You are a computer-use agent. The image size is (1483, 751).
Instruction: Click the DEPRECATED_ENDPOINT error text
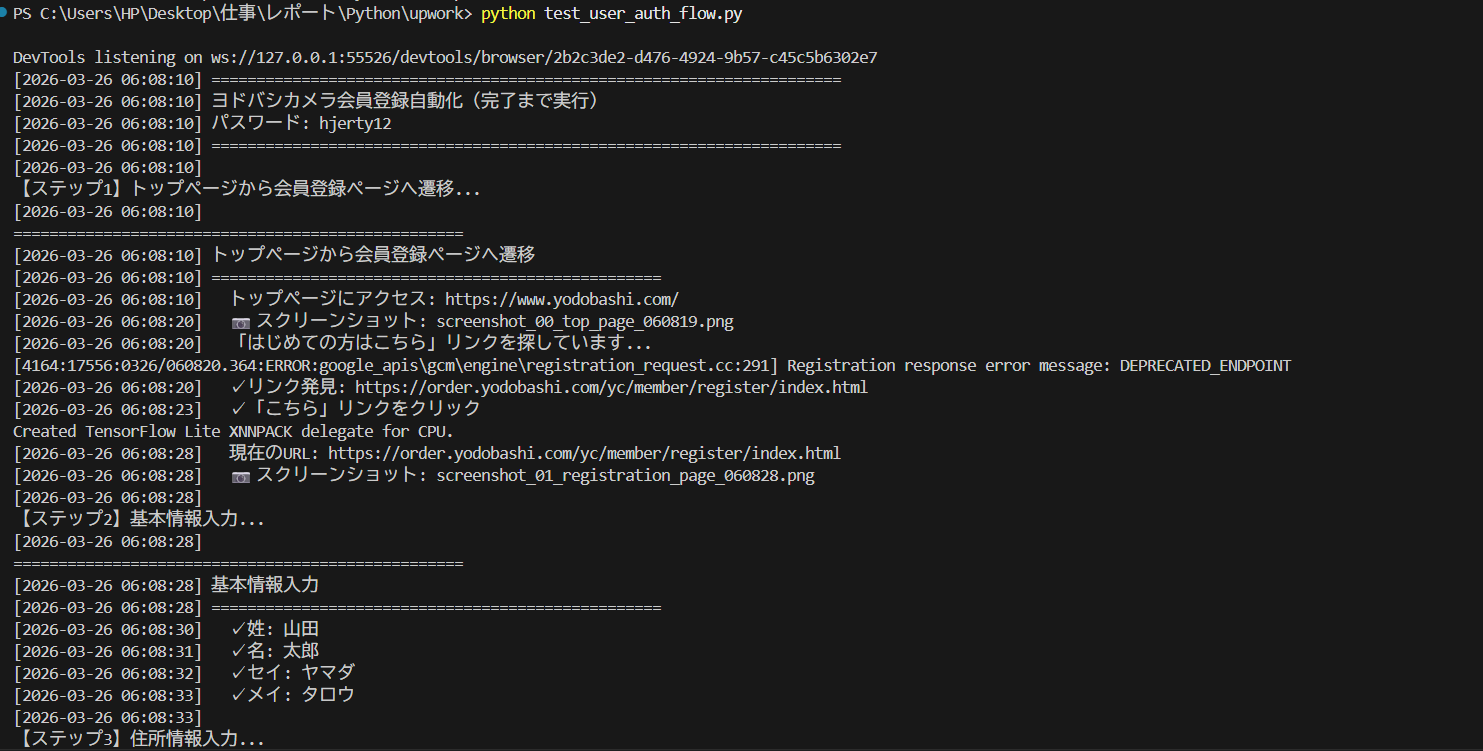[x=1205, y=365]
